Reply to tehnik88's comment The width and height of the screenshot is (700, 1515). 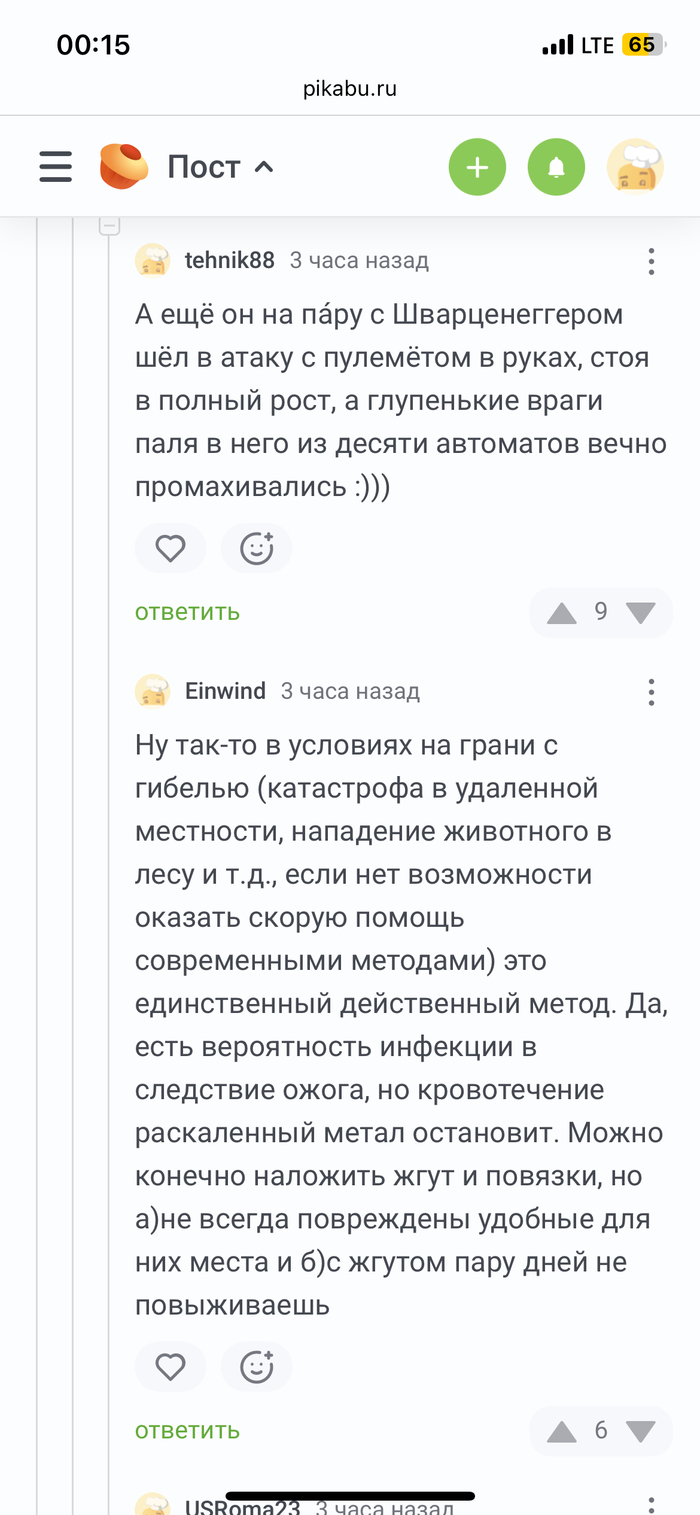[188, 612]
